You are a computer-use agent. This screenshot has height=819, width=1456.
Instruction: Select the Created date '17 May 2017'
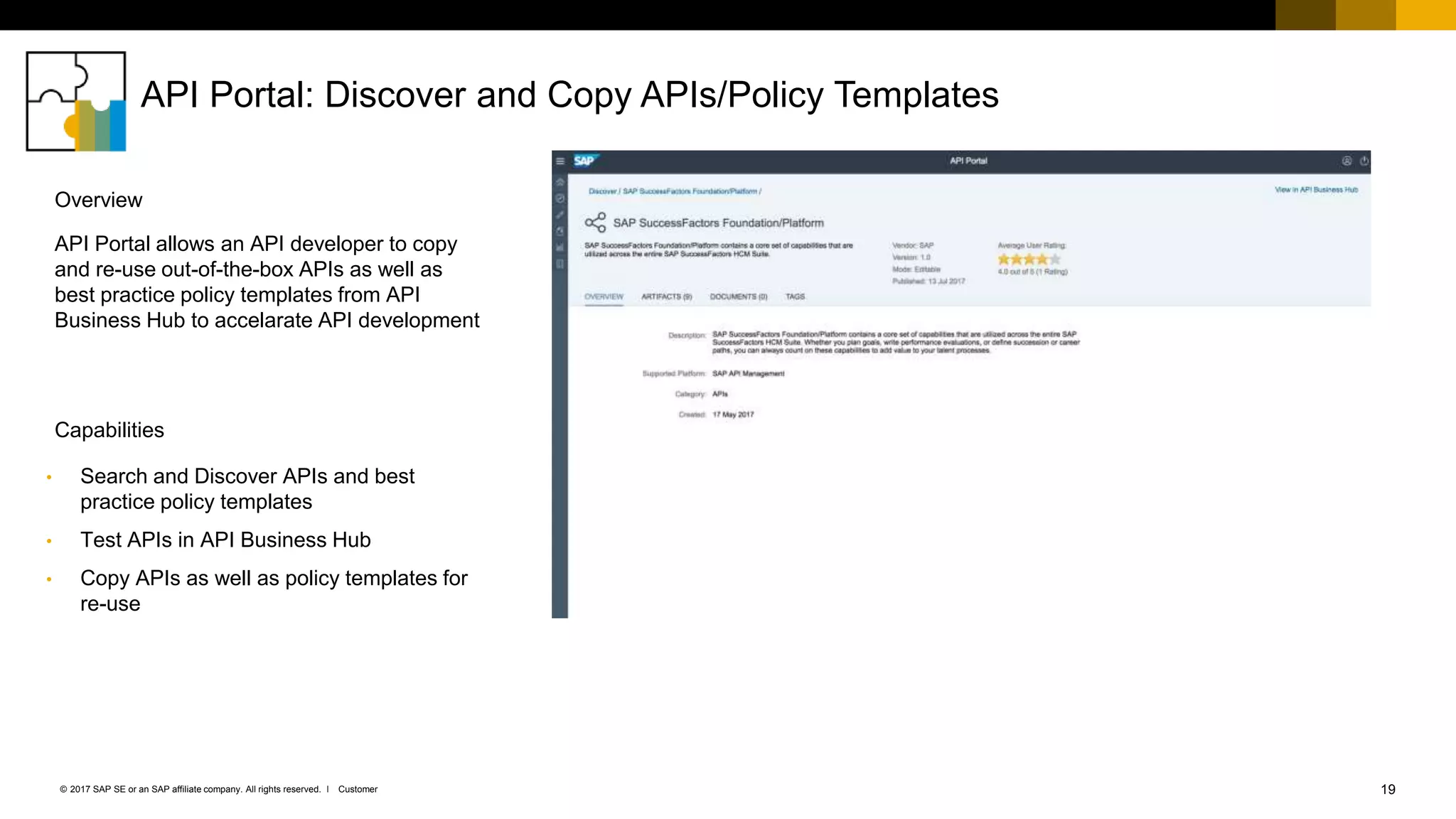(733, 414)
